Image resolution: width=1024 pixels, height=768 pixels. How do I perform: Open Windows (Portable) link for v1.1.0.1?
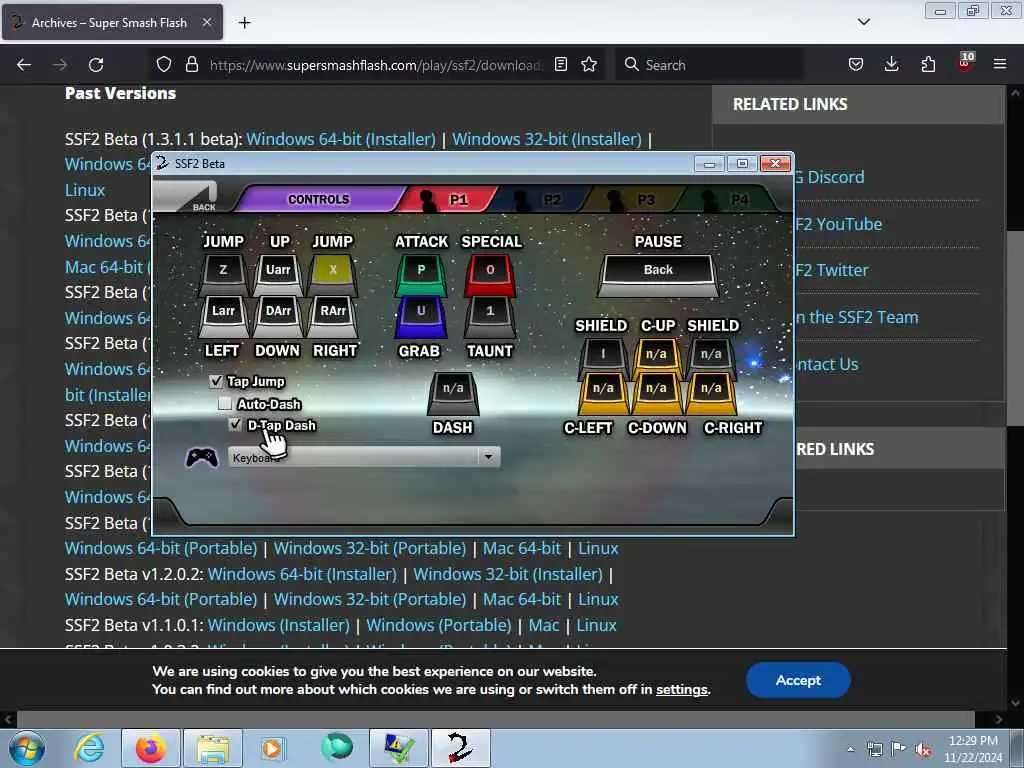(439, 626)
